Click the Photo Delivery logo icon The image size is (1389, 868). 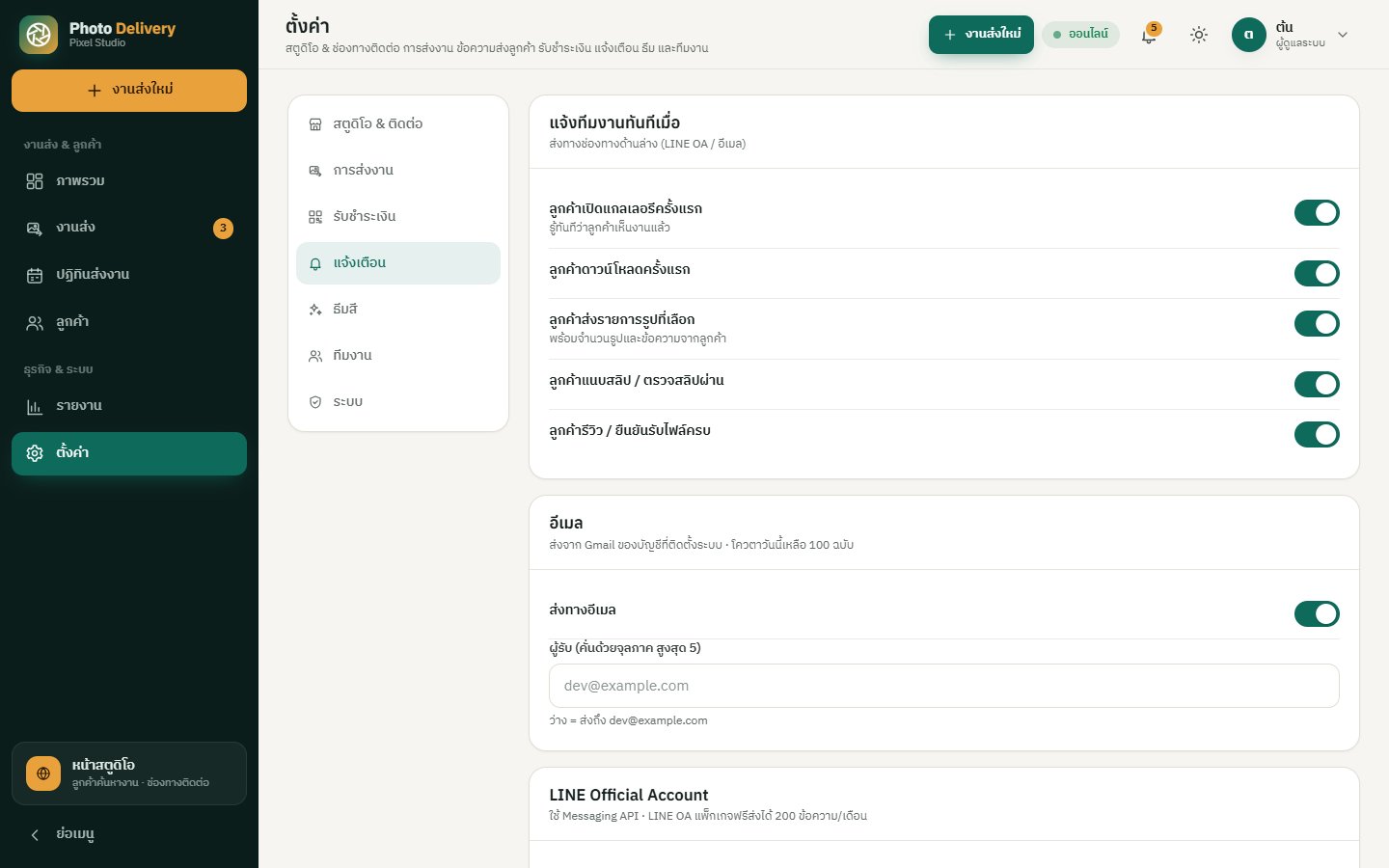tap(39, 35)
